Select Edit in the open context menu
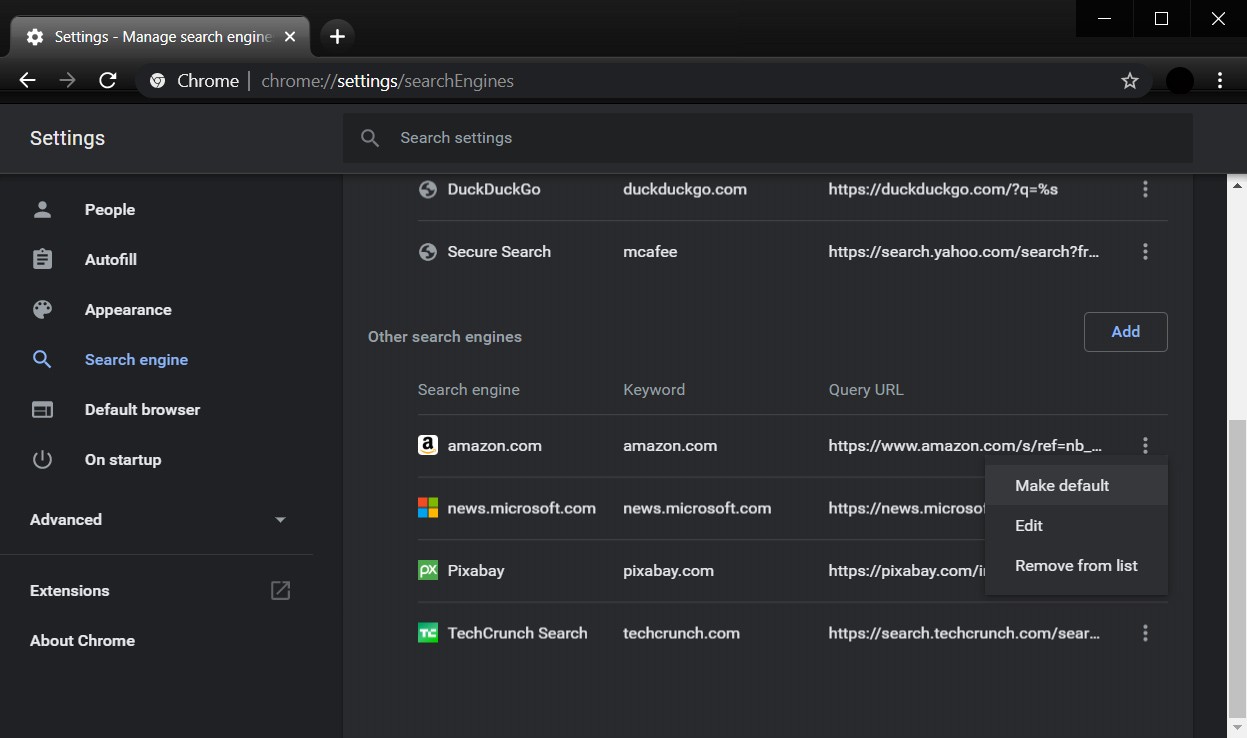This screenshot has height=738, width=1247. tap(1028, 525)
